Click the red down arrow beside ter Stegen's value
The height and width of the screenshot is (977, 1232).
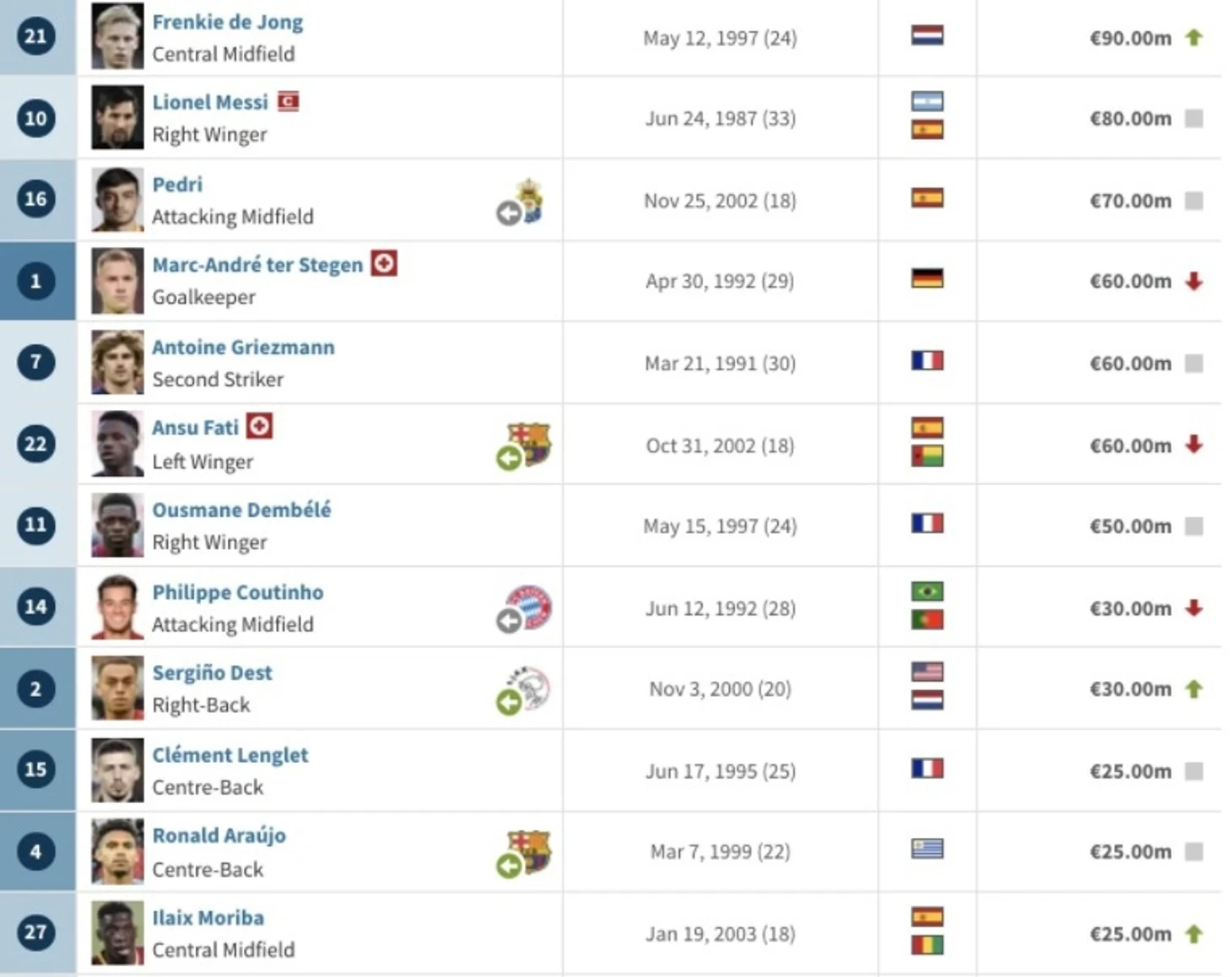tap(1193, 281)
